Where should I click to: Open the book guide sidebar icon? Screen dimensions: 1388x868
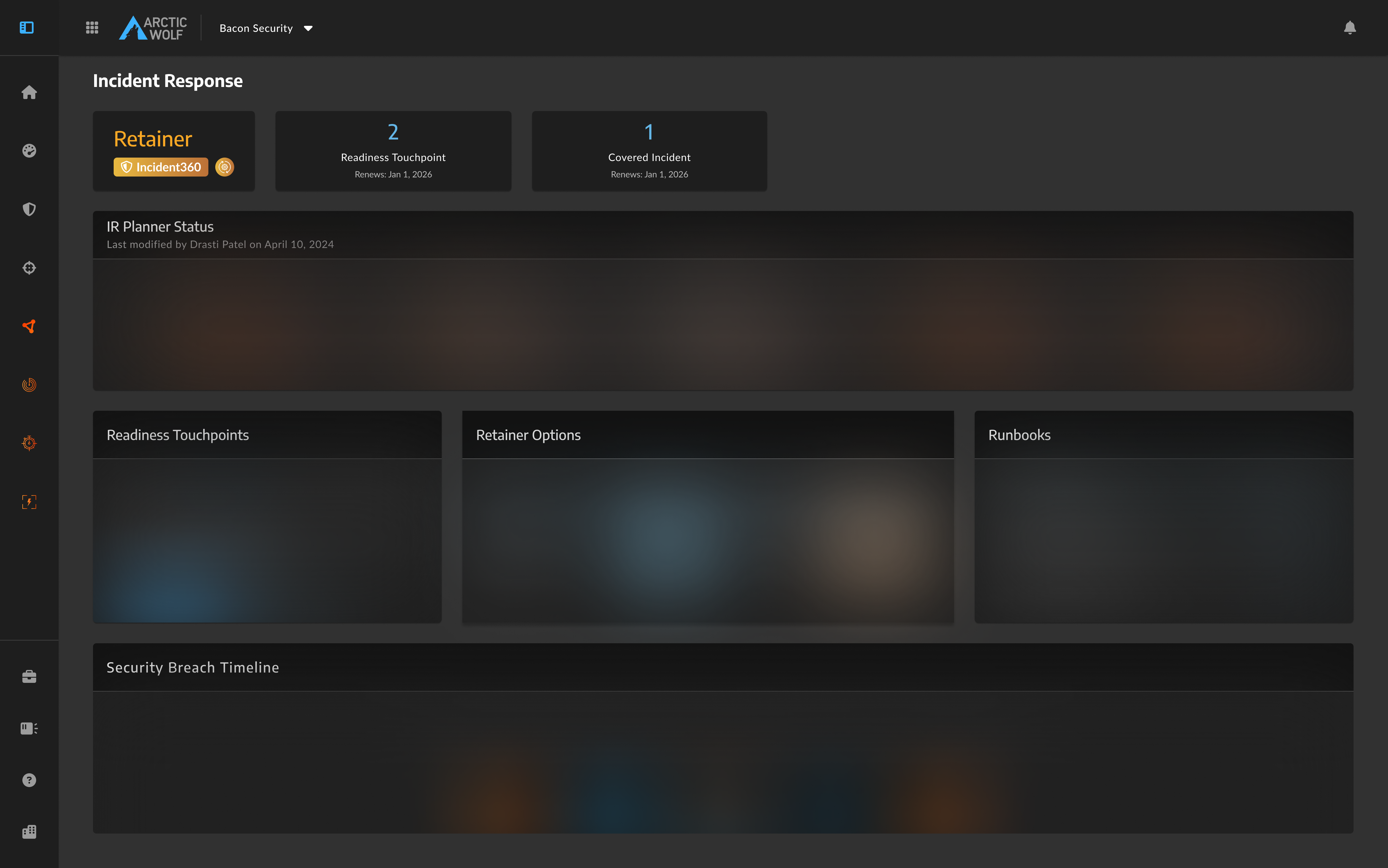pos(29,728)
